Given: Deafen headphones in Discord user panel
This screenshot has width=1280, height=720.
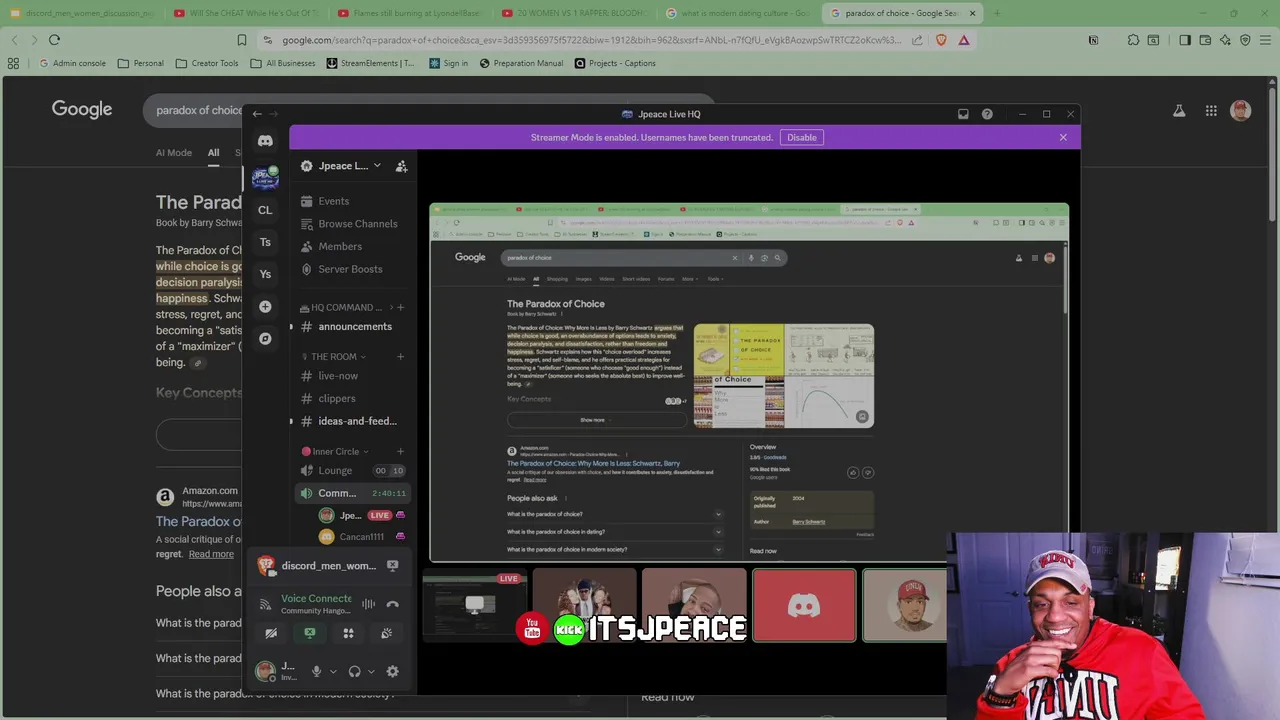Looking at the screenshot, I should (x=354, y=671).
